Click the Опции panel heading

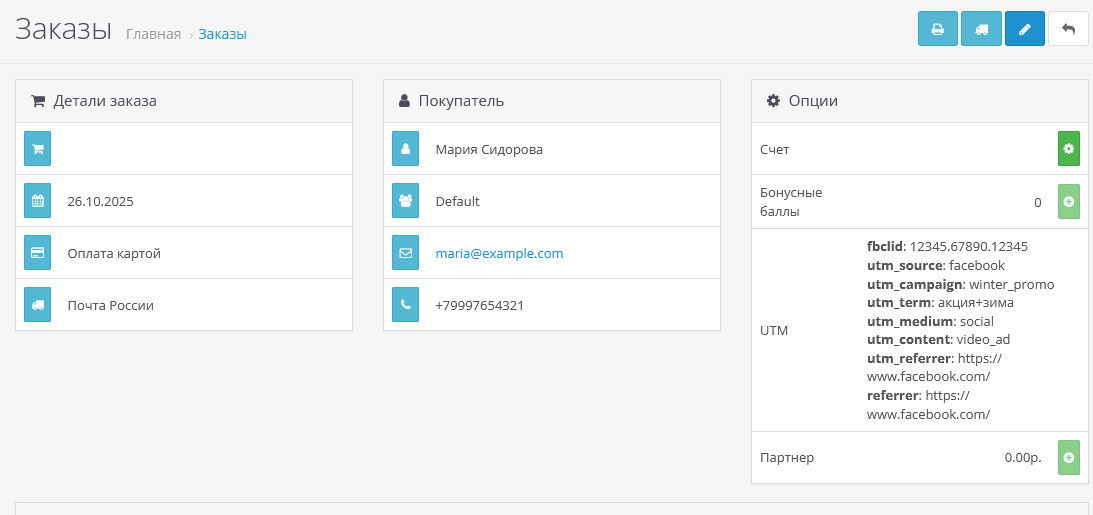click(812, 101)
